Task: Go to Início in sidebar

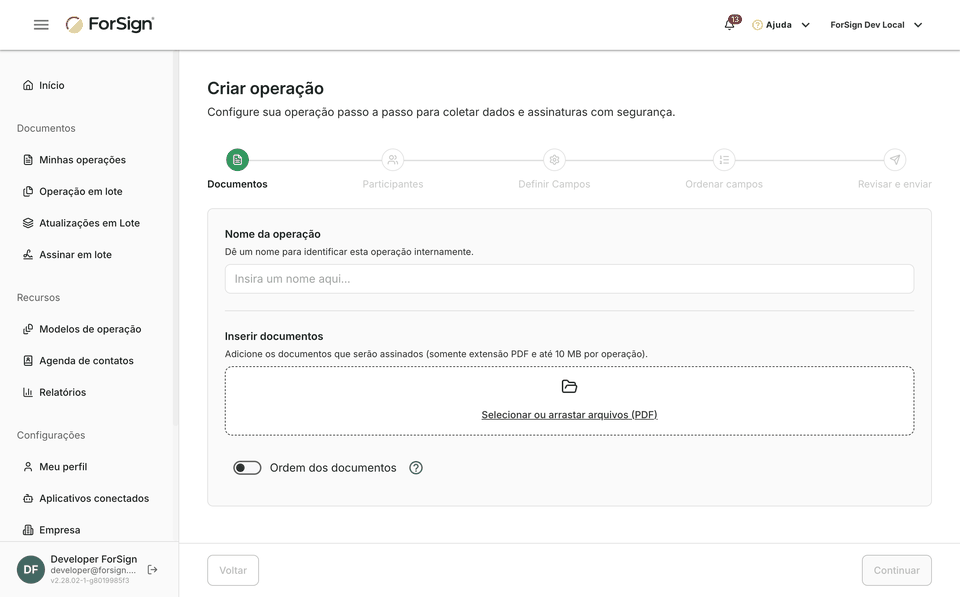Action: point(43,85)
